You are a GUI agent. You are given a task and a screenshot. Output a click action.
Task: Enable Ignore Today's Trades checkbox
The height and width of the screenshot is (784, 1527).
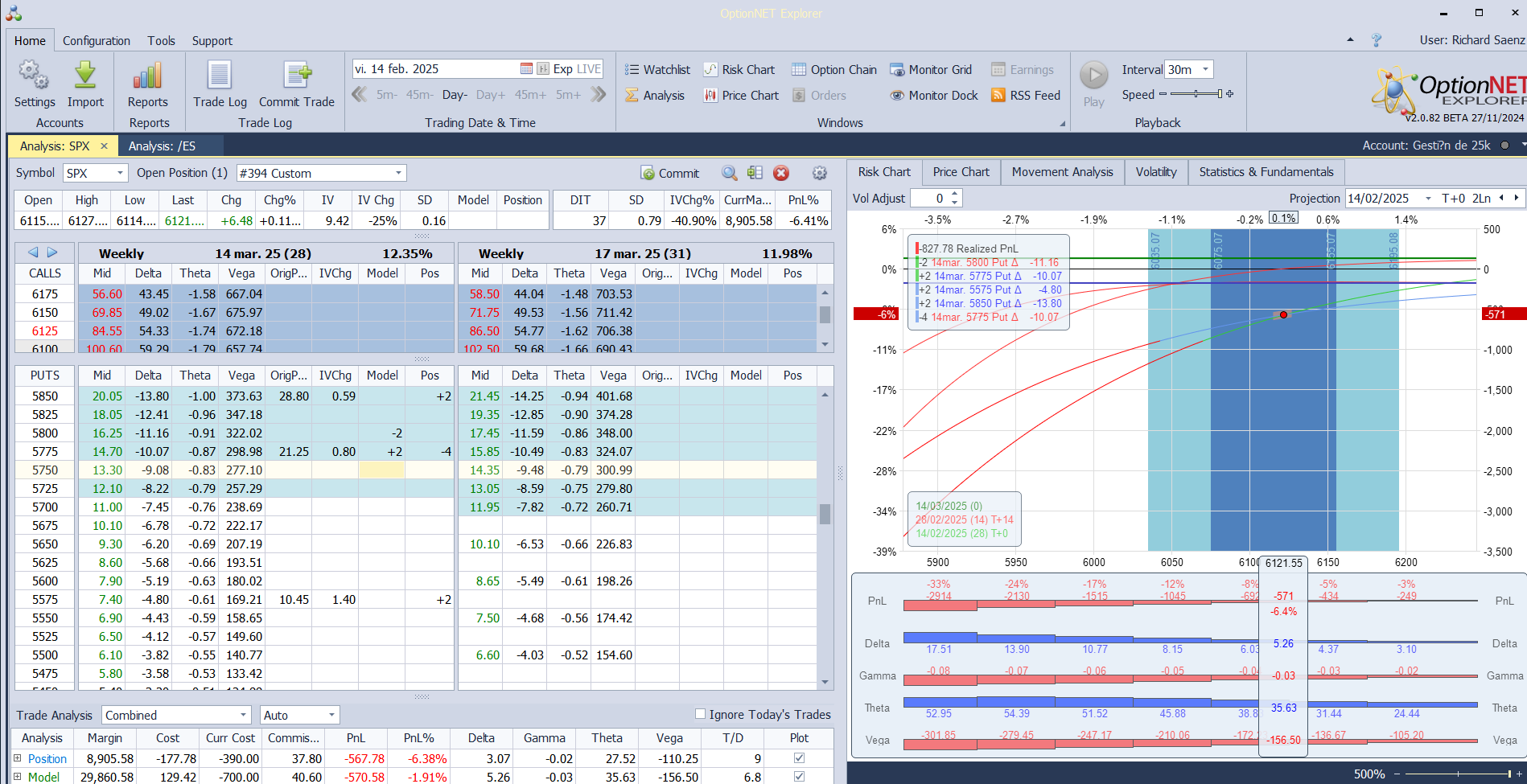click(x=700, y=714)
